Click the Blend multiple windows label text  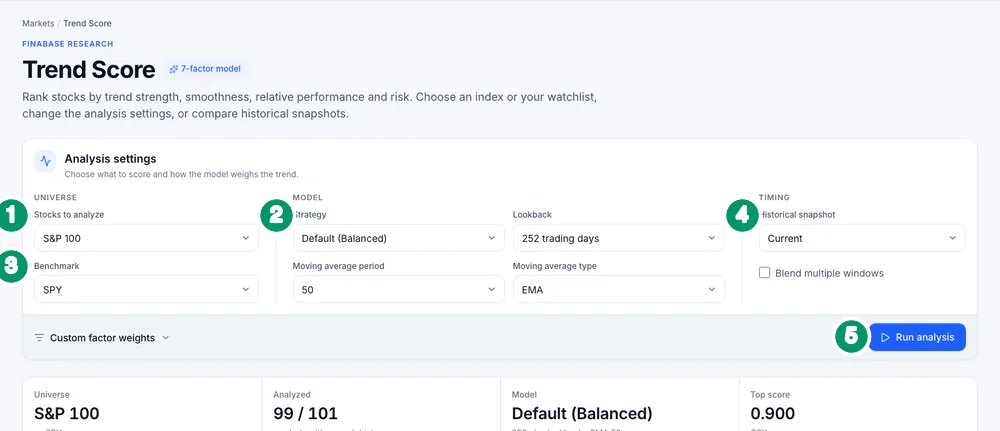click(x=830, y=273)
